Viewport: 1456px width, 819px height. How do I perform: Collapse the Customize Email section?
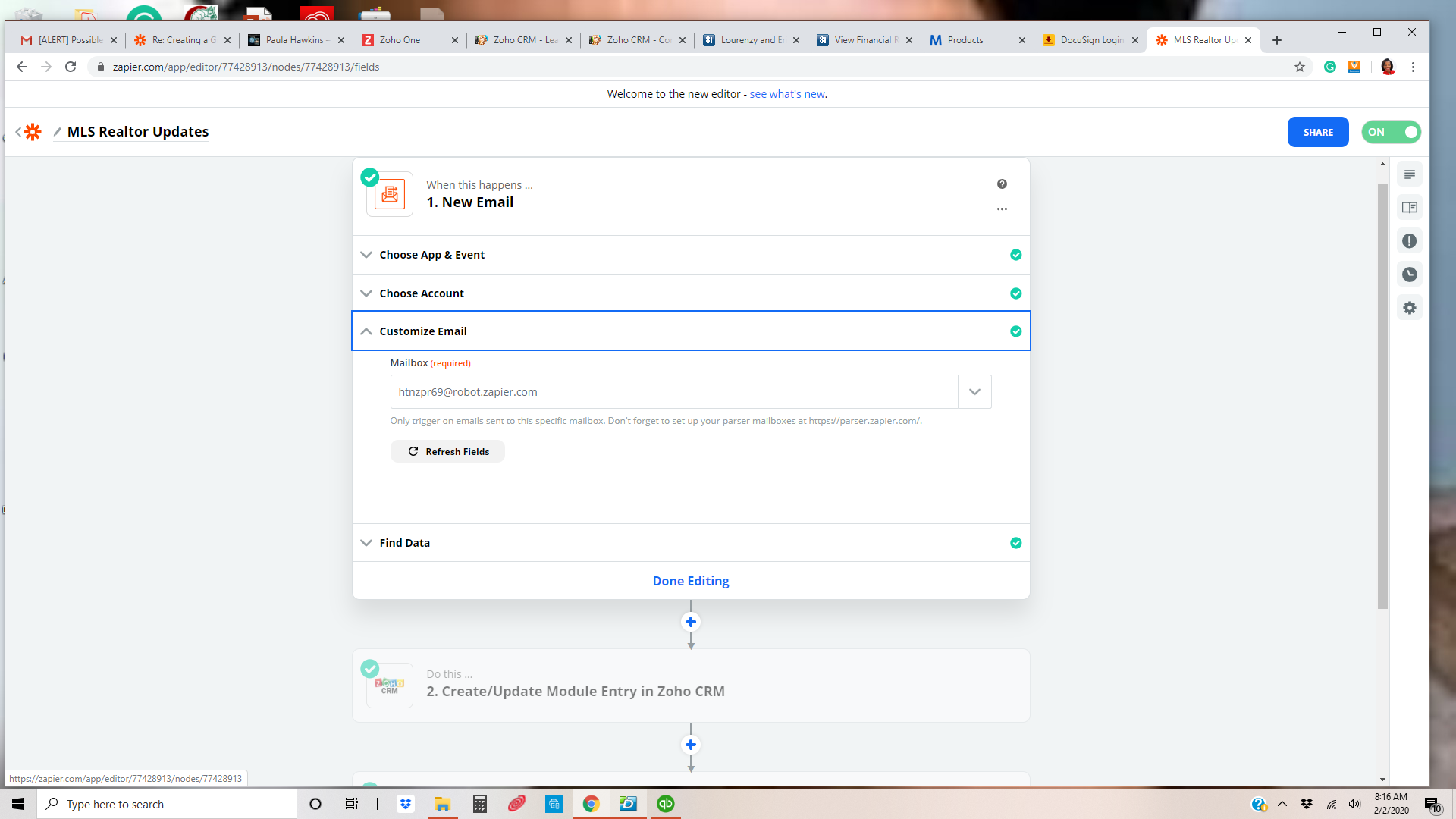tap(691, 331)
